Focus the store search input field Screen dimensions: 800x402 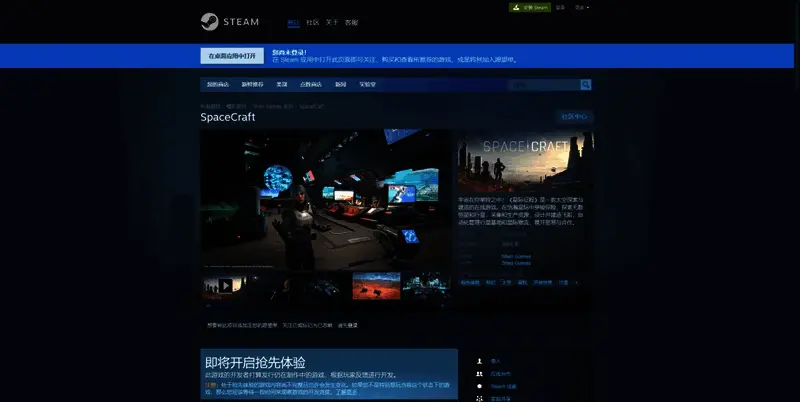pos(545,85)
